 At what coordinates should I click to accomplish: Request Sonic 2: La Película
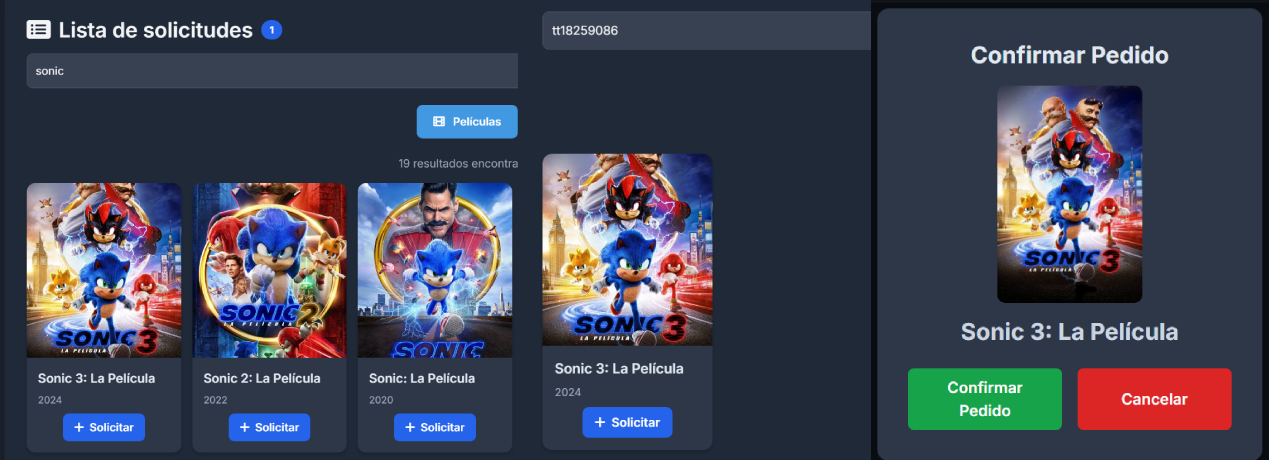click(x=269, y=427)
